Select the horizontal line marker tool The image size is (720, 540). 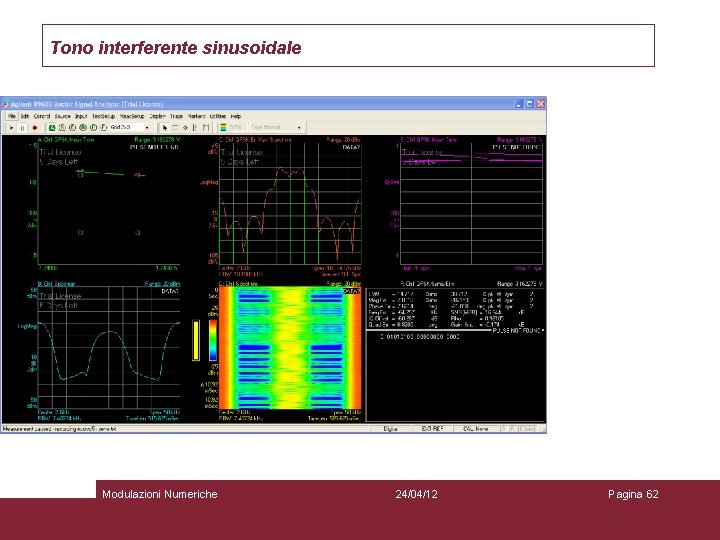(x=175, y=128)
